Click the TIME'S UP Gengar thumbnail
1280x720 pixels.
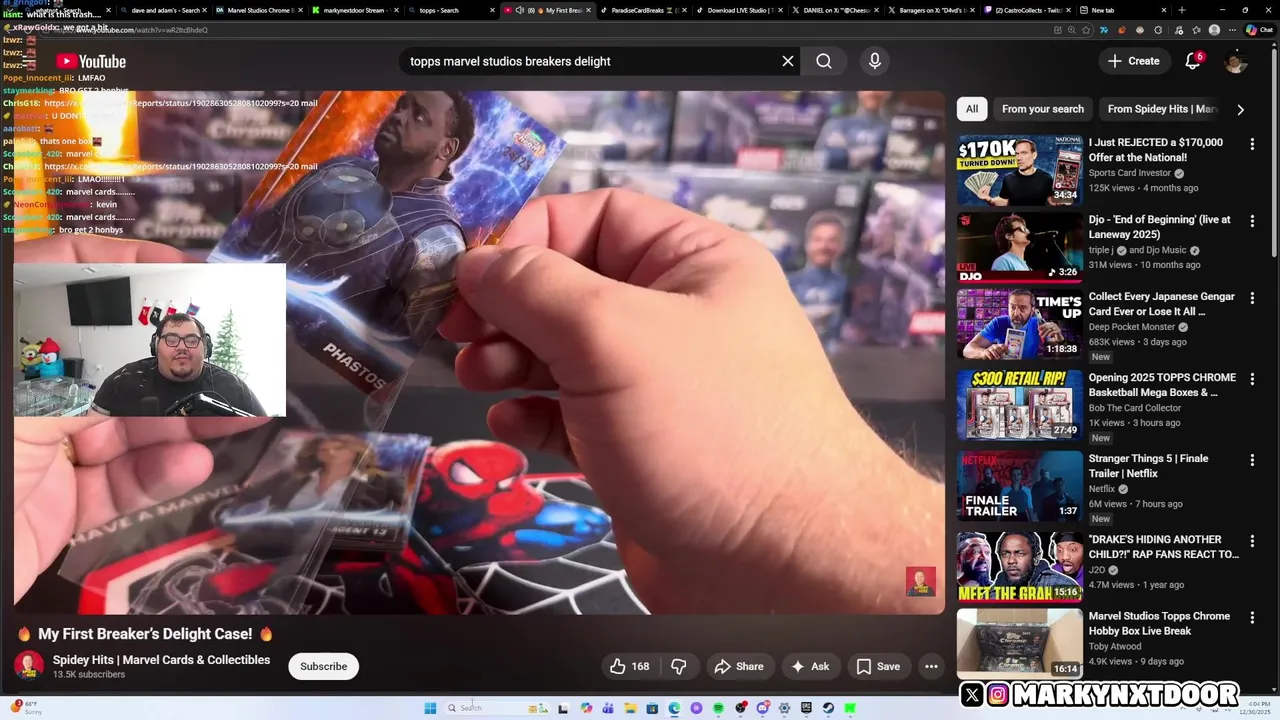(x=1019, y=324)
